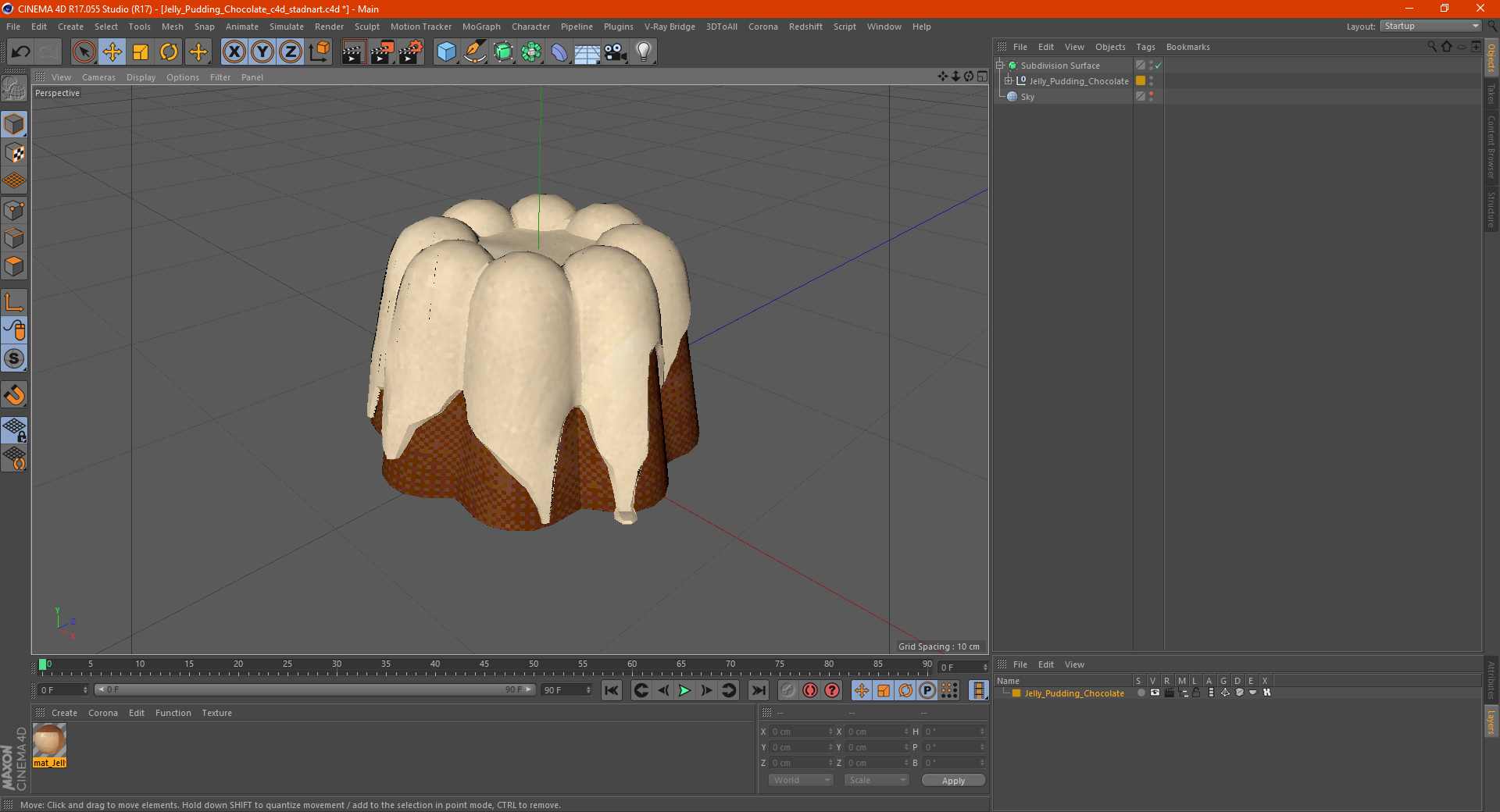This screenshot has width=1500, height=812.
Task: Open the World coordinate dropdown
Action: coord(801,780)
